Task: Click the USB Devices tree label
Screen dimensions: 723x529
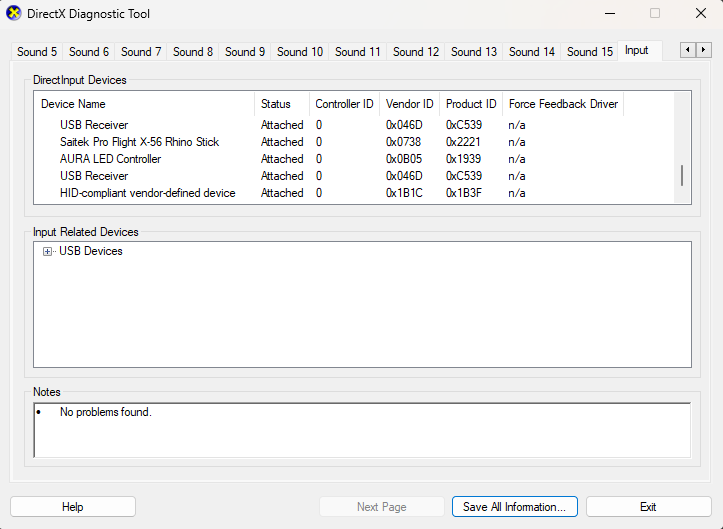Action: click(91, 251)
